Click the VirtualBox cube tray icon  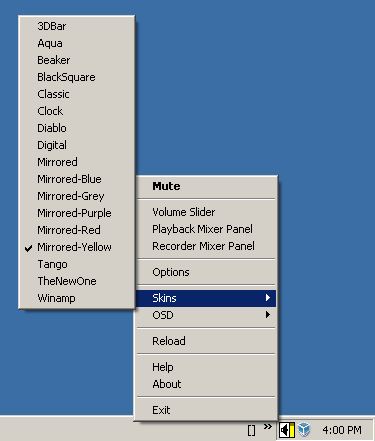tap(304, 430)
